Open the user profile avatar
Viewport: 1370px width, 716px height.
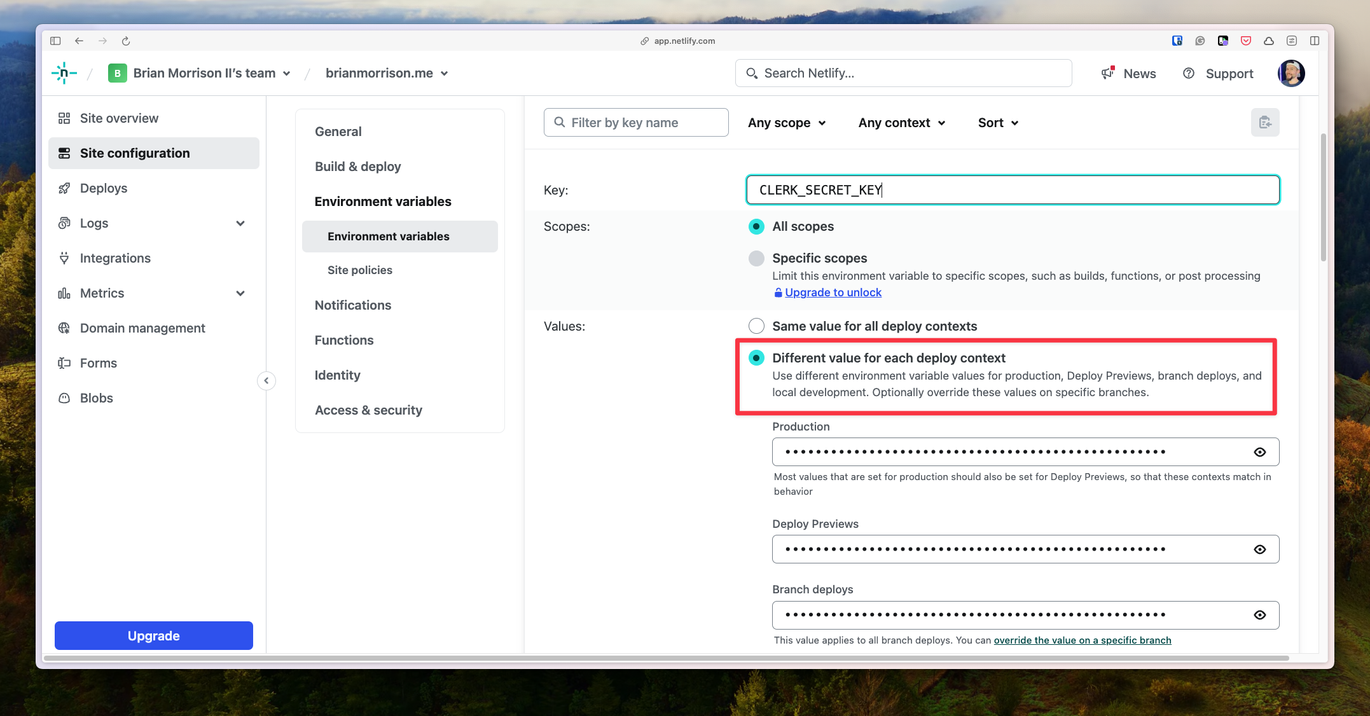(x=1291, y=73)
